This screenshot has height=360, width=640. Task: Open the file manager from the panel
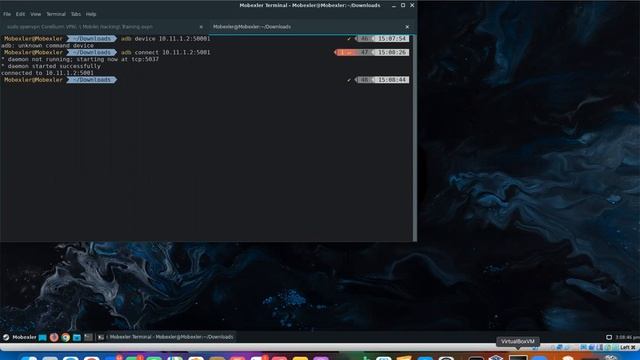[77, 337]
